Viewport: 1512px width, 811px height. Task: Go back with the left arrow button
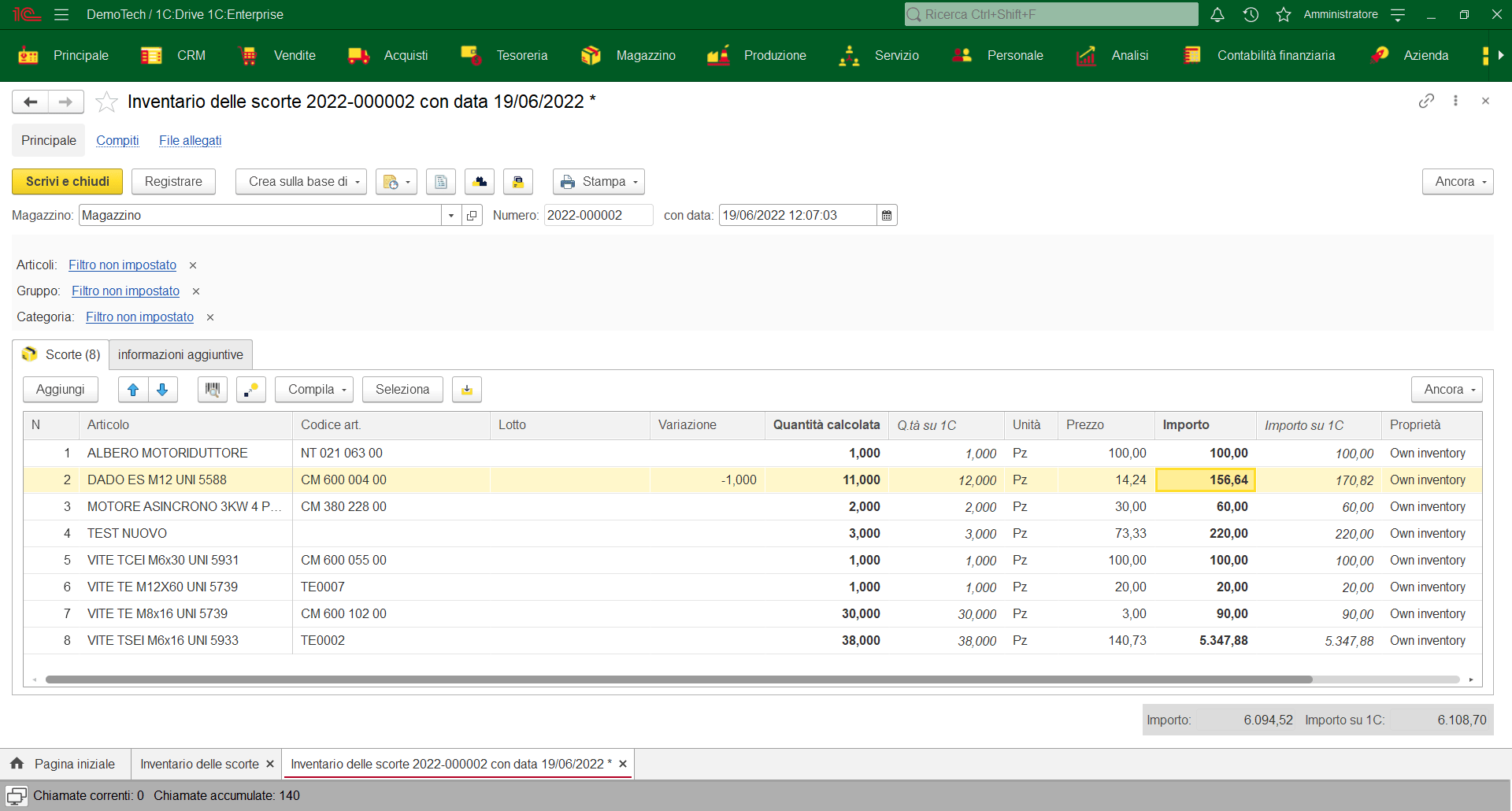[x=31, y=102]
